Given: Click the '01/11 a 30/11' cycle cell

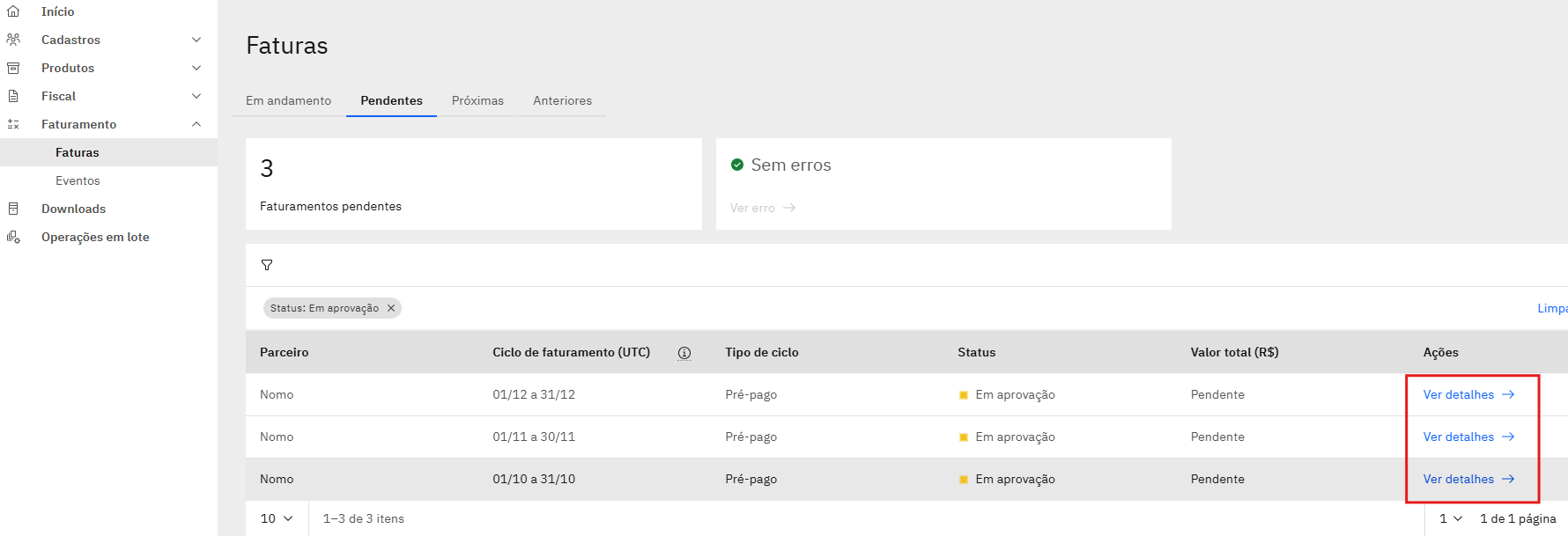Looking at the screenshot, I should (534, 437).
